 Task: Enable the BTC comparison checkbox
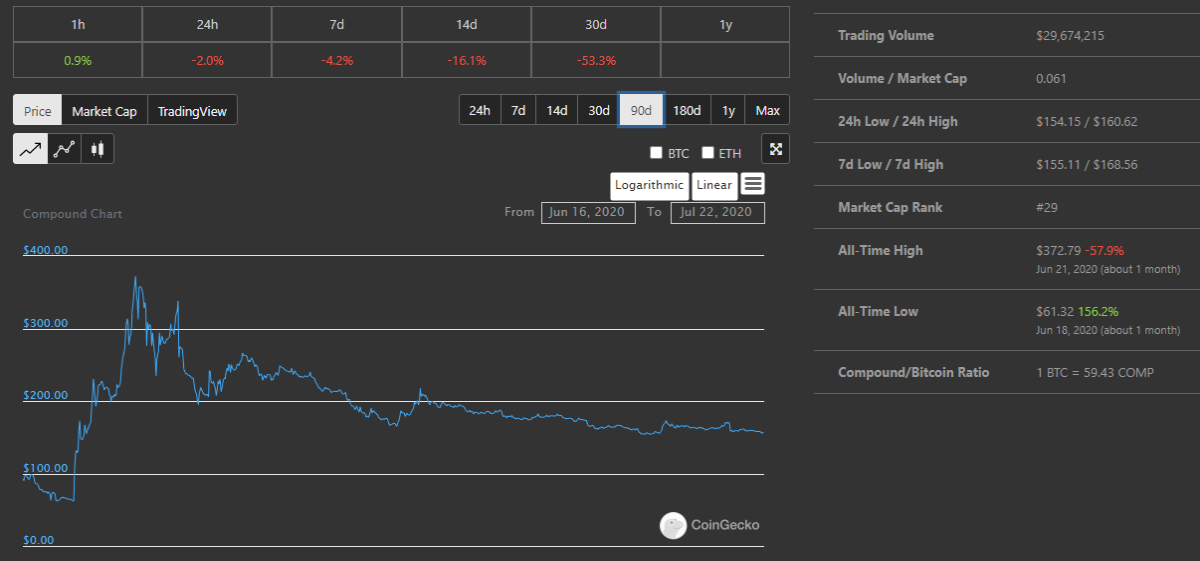[x=656, y=153]
